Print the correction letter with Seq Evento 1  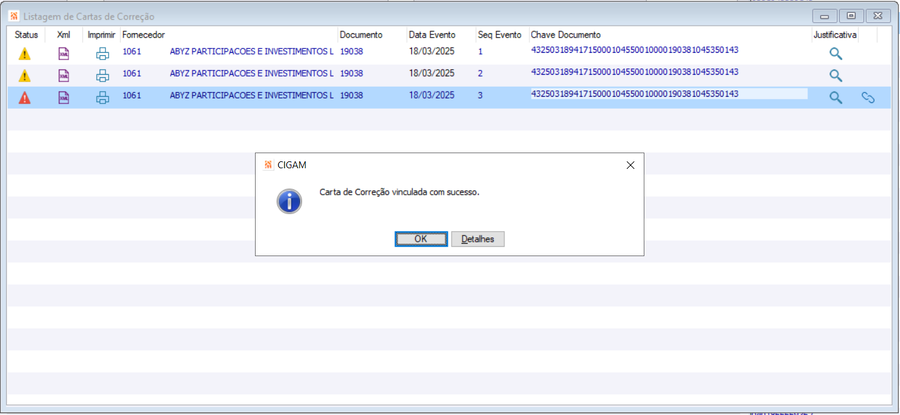[x=102, y=54]
